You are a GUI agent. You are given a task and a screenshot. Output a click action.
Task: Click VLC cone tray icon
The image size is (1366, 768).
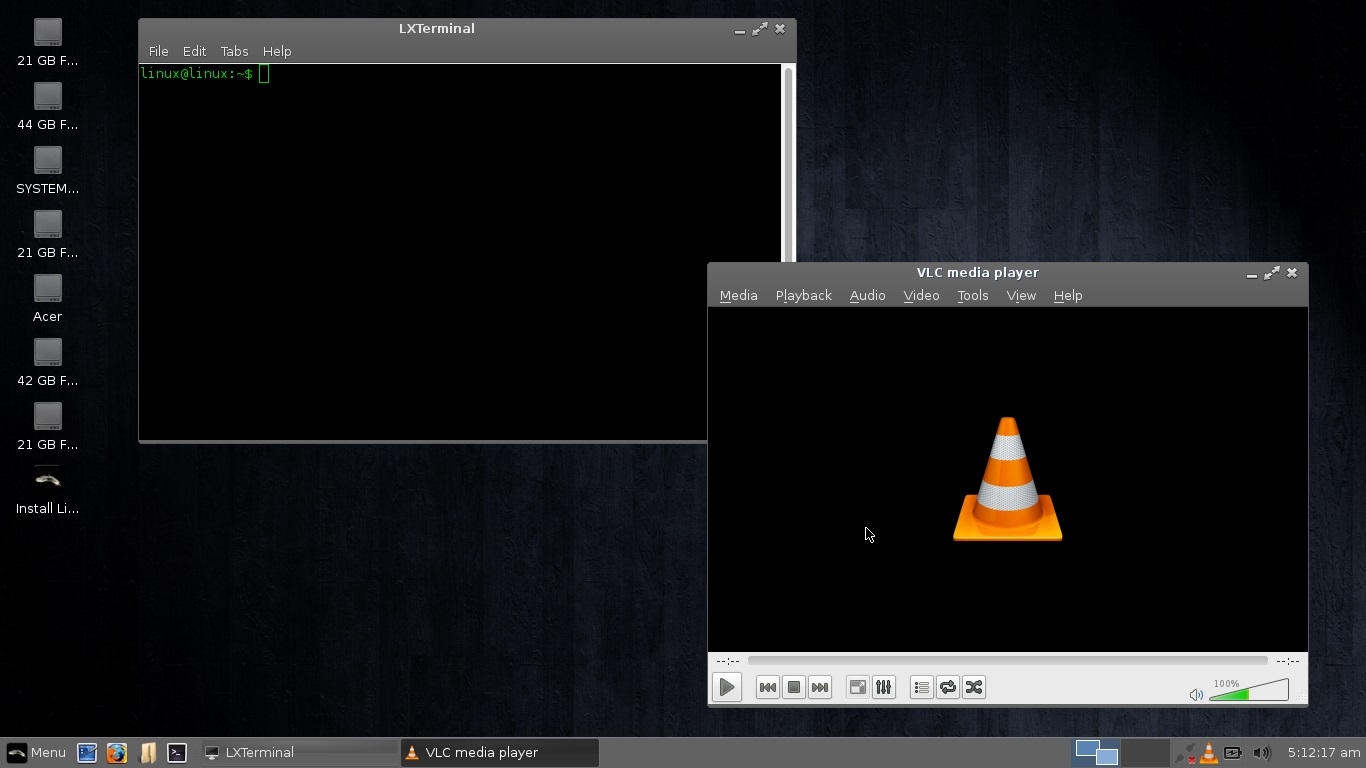1209,753
